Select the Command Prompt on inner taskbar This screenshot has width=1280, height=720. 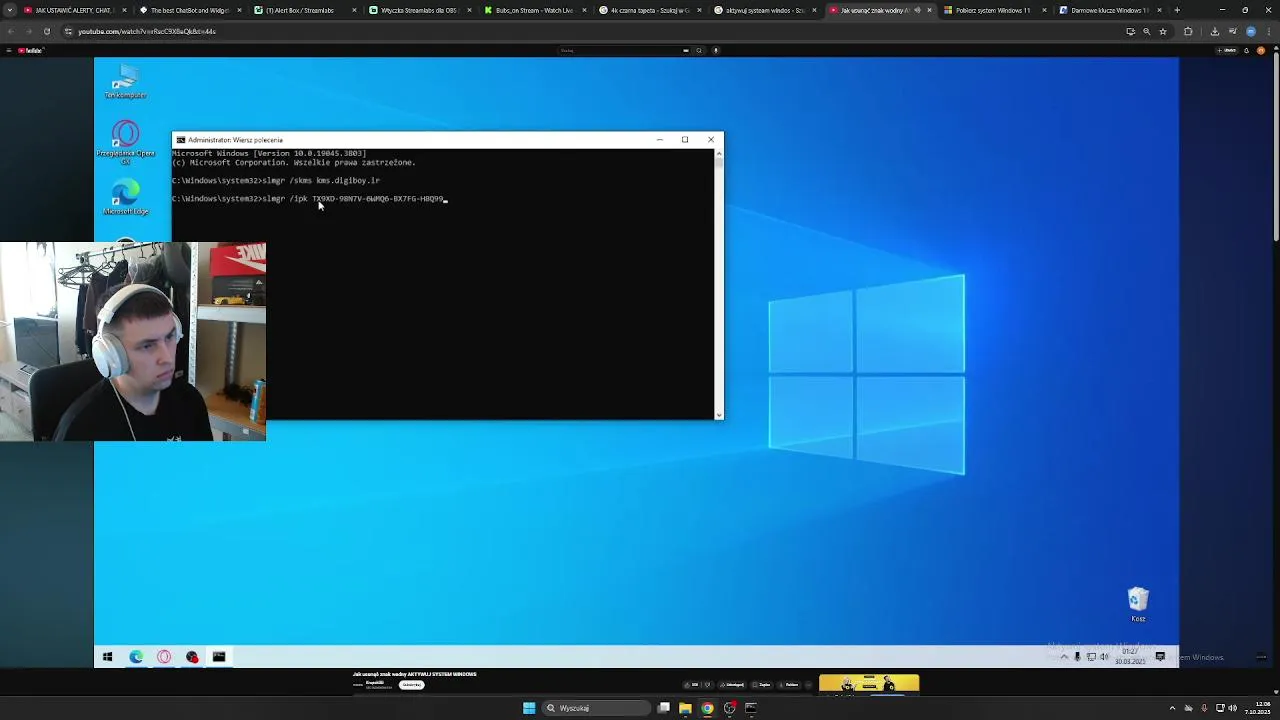point(219,657)
